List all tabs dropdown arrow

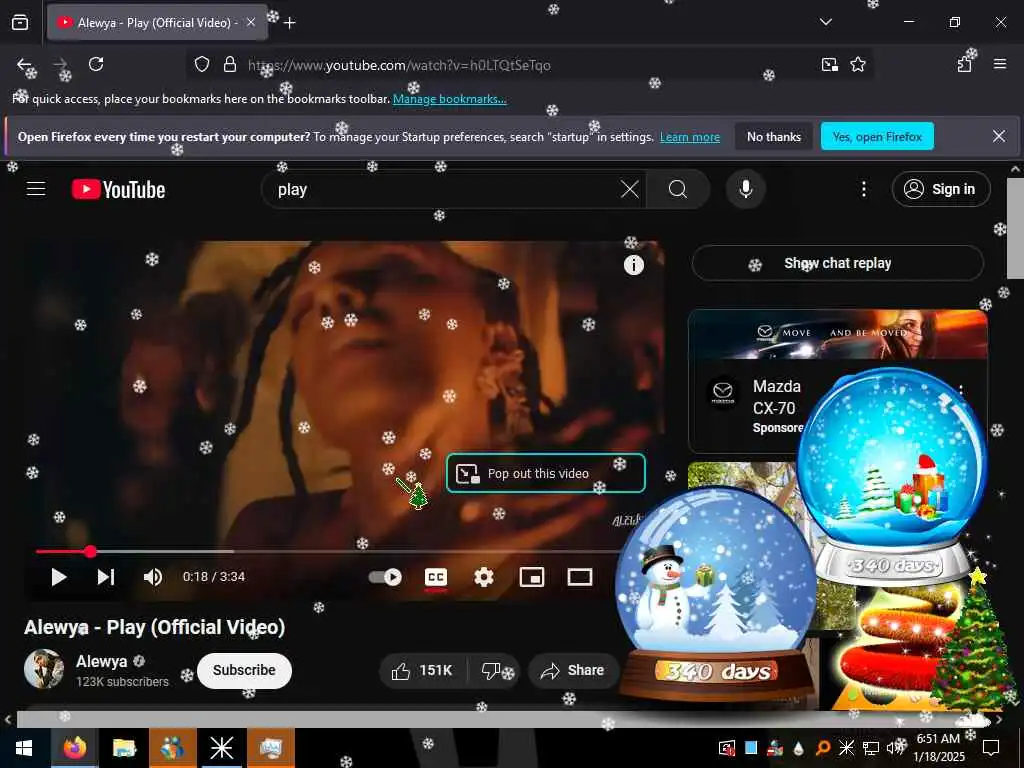pyautogui.click(x=825, y=22)
